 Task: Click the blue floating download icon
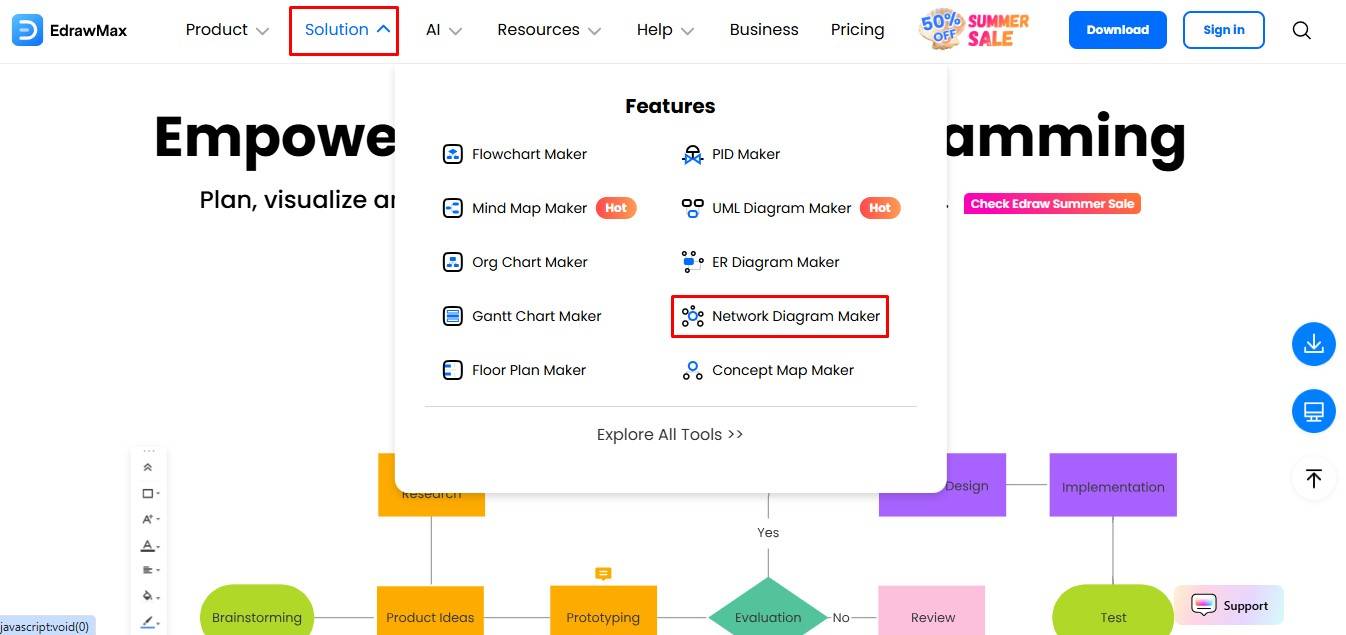(1313, 344)
